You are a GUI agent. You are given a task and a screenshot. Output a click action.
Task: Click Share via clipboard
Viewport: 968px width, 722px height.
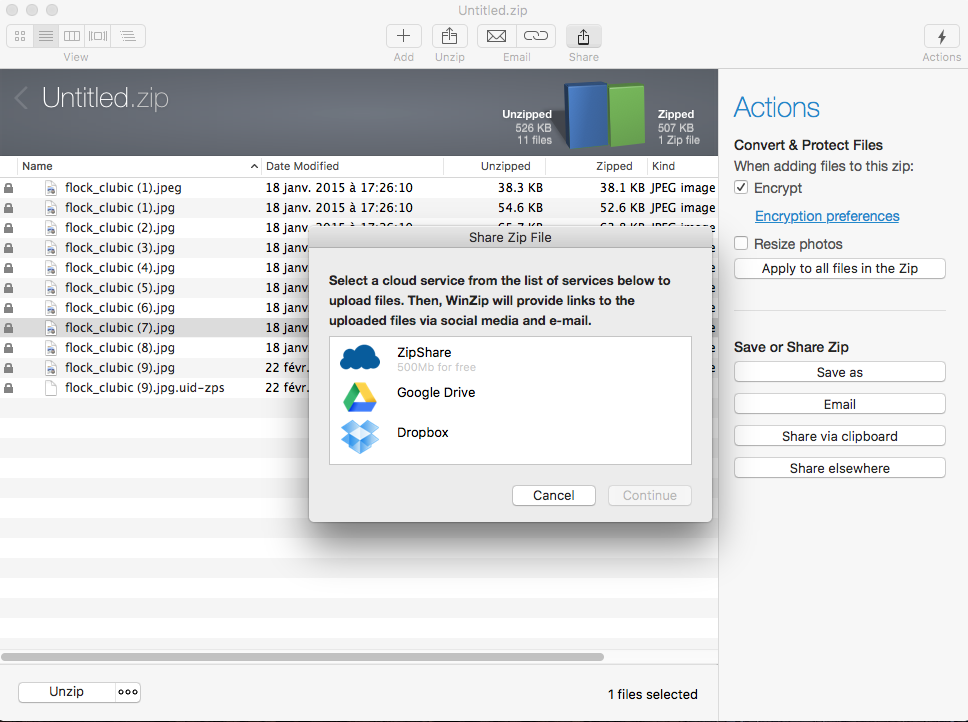point(839,435)
